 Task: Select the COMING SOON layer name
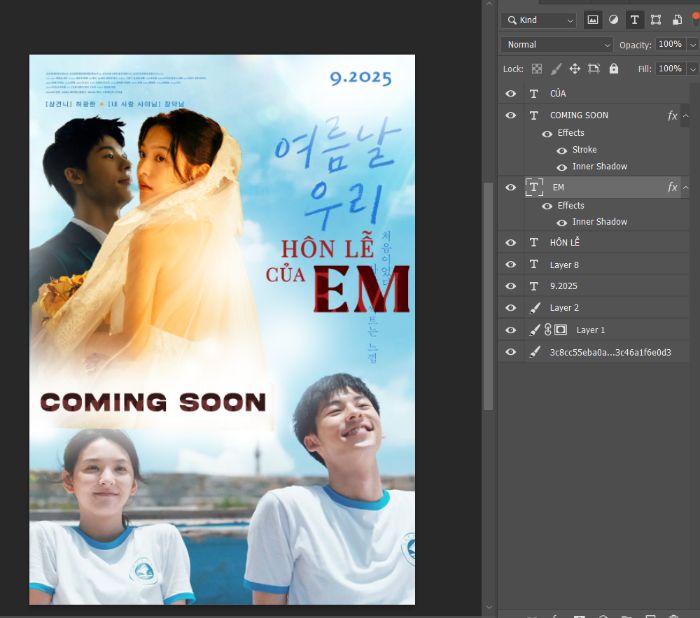tap(579, 115)
